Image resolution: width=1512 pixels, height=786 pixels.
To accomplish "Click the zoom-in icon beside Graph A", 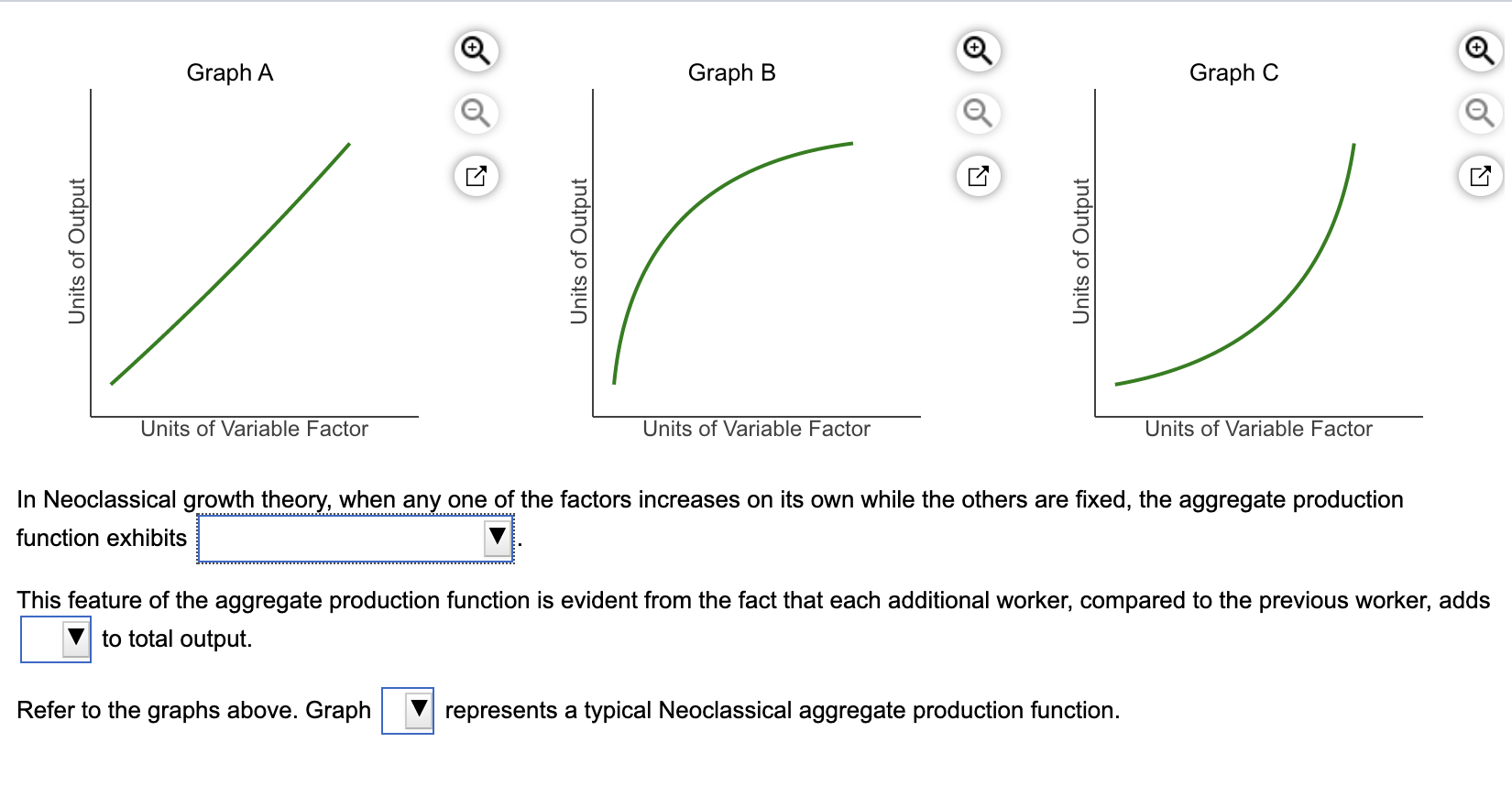I will 474,50.
